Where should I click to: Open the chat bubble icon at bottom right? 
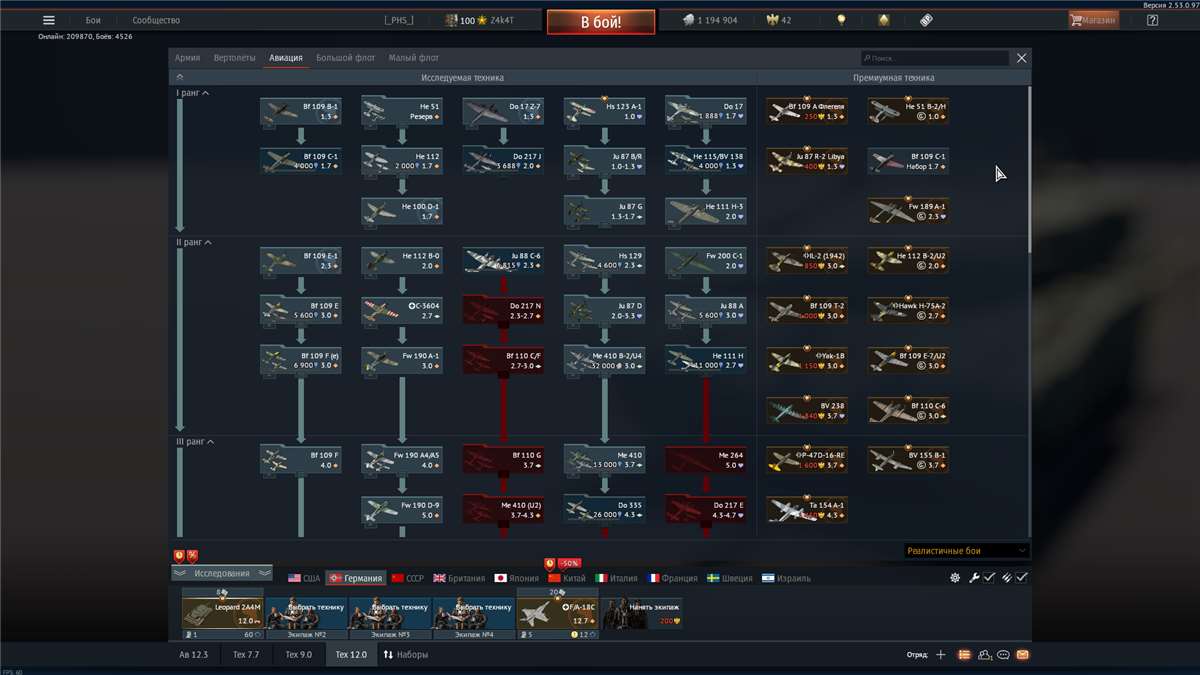point(1003,654)
